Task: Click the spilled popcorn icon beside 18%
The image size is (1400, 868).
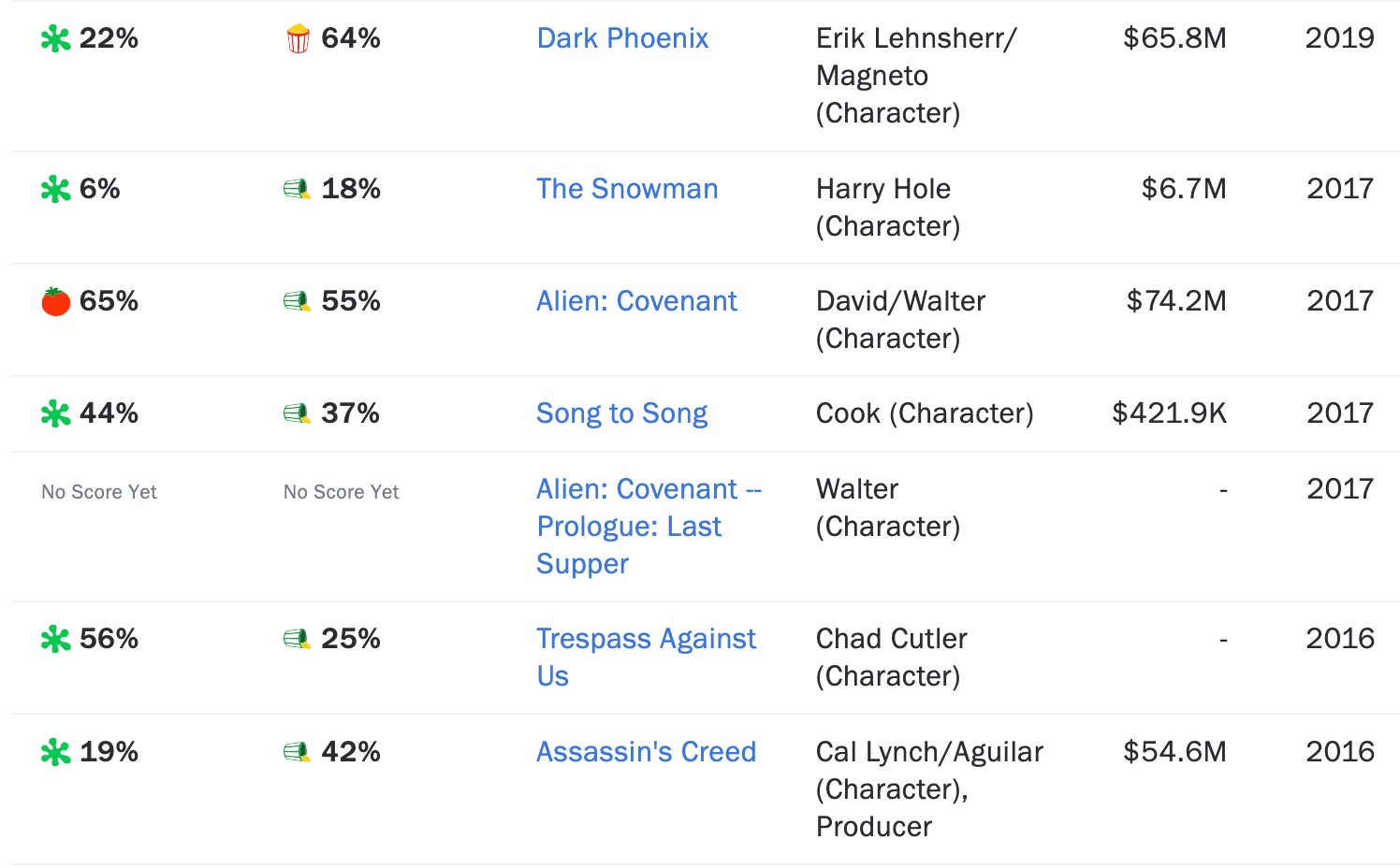Action: [297, 190]
